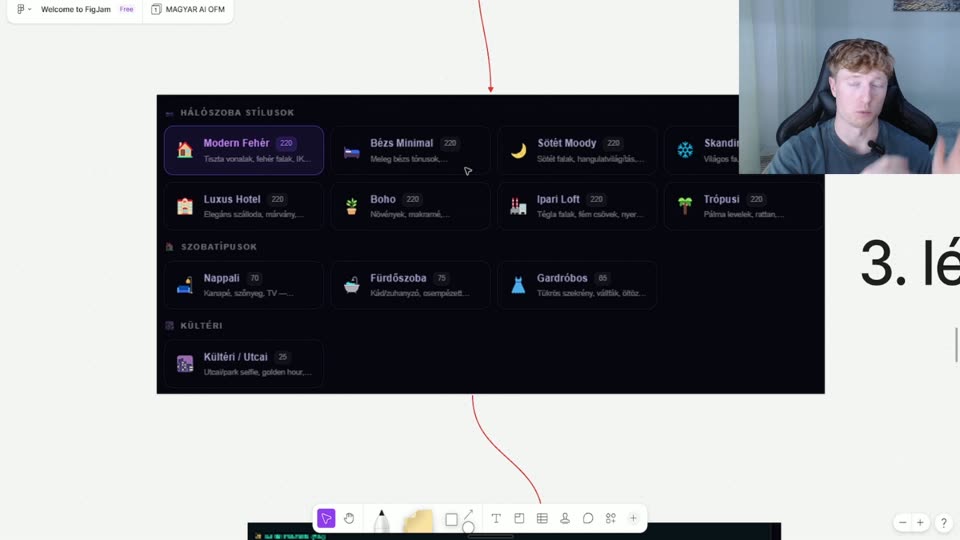
Task: Click the palm tree icon on Trópusi
Action: click(x=685, y=206)
